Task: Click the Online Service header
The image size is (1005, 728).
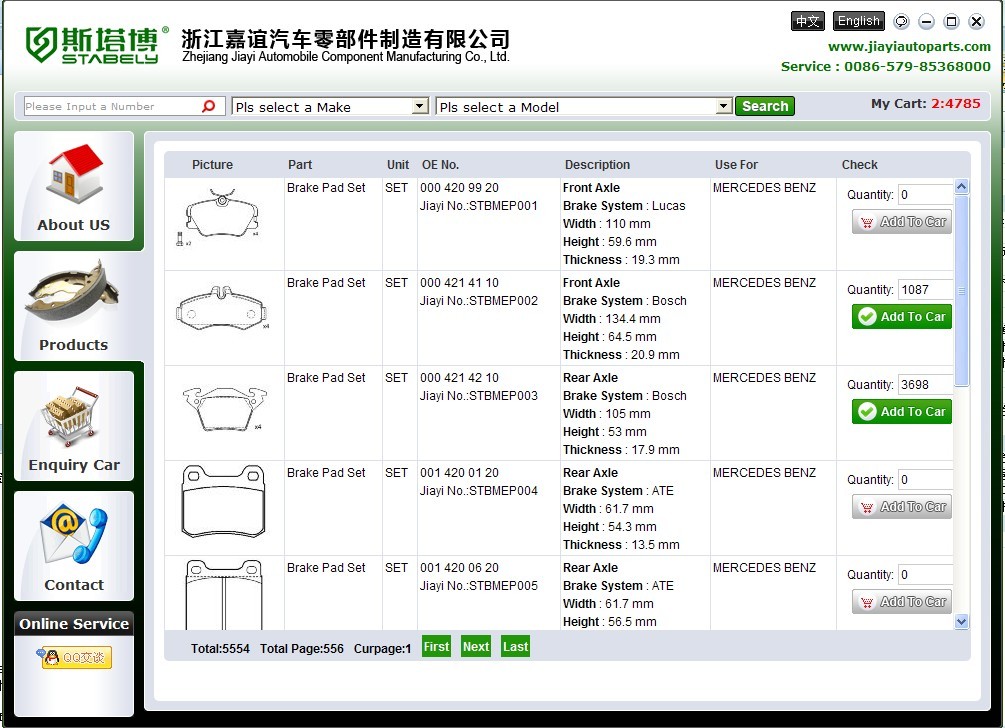Action: pos(74,624)
